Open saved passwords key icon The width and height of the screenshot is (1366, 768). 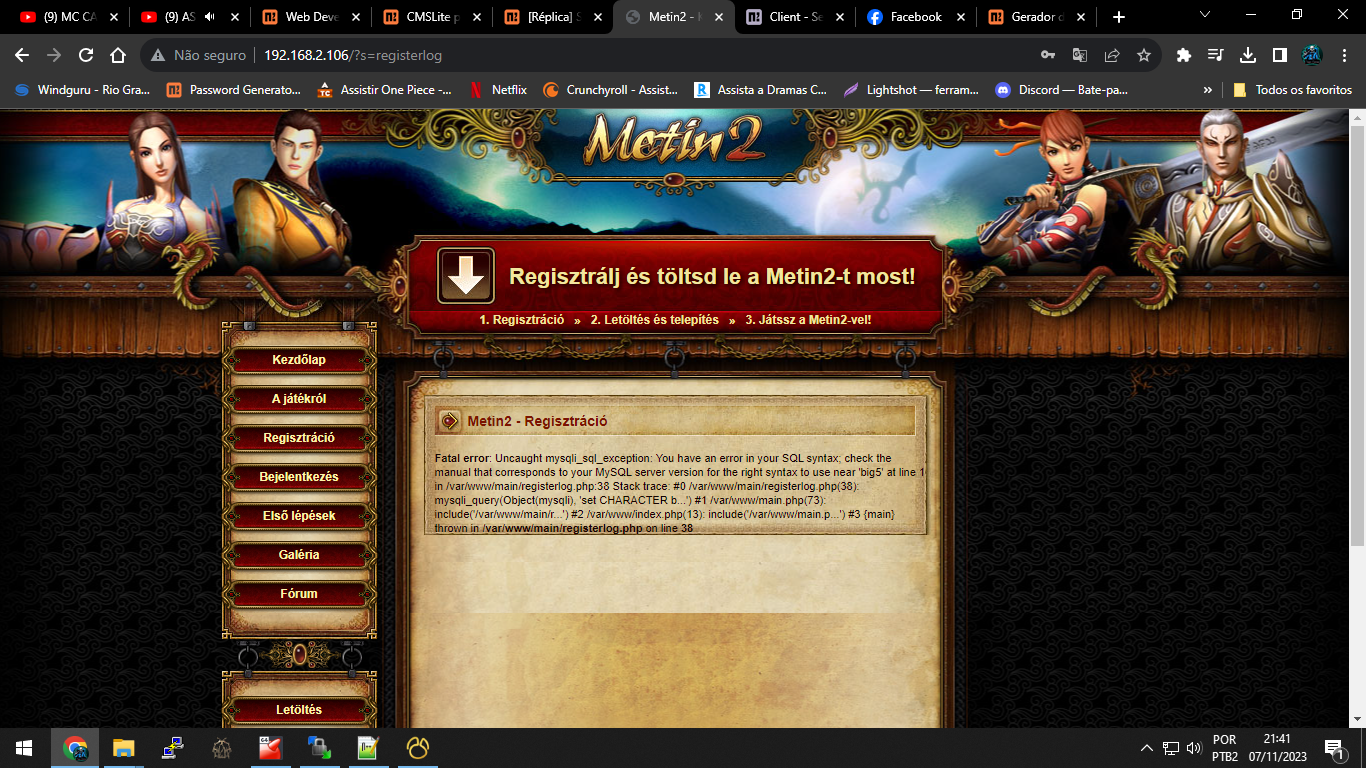pos(1048,56)
